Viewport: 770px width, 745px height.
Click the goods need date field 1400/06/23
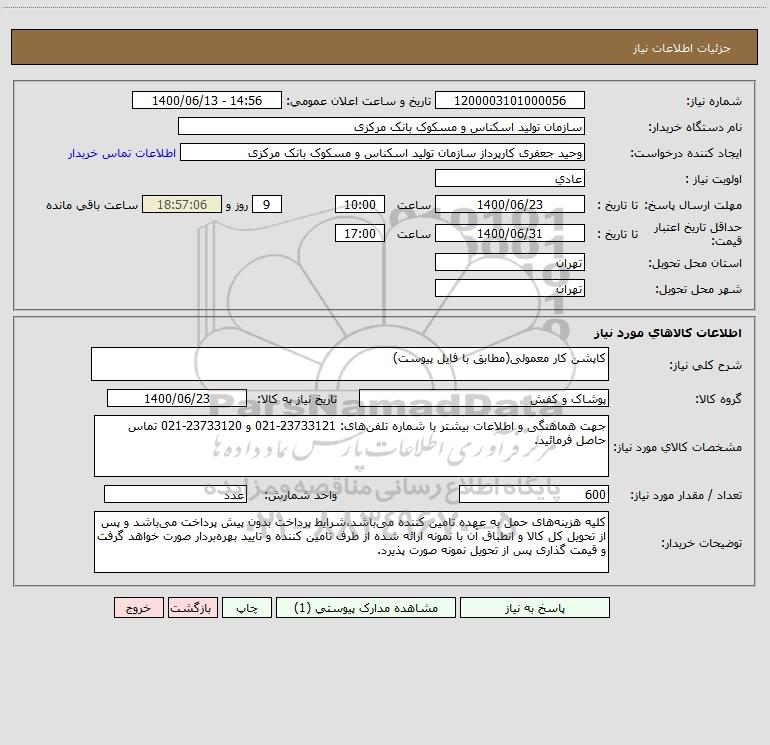click(x=177, y=398)
